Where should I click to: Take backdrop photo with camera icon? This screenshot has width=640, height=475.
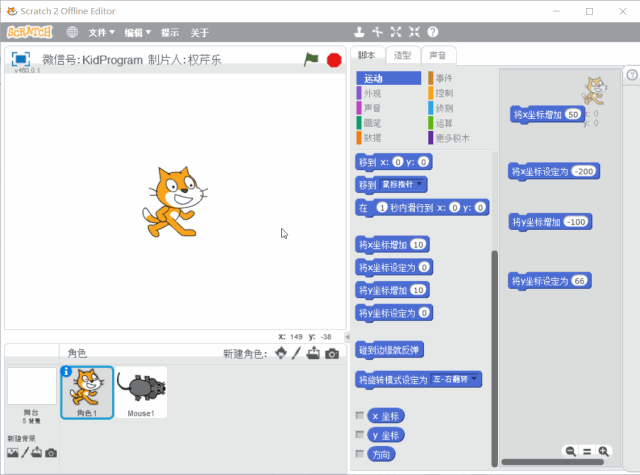(51, 453)
